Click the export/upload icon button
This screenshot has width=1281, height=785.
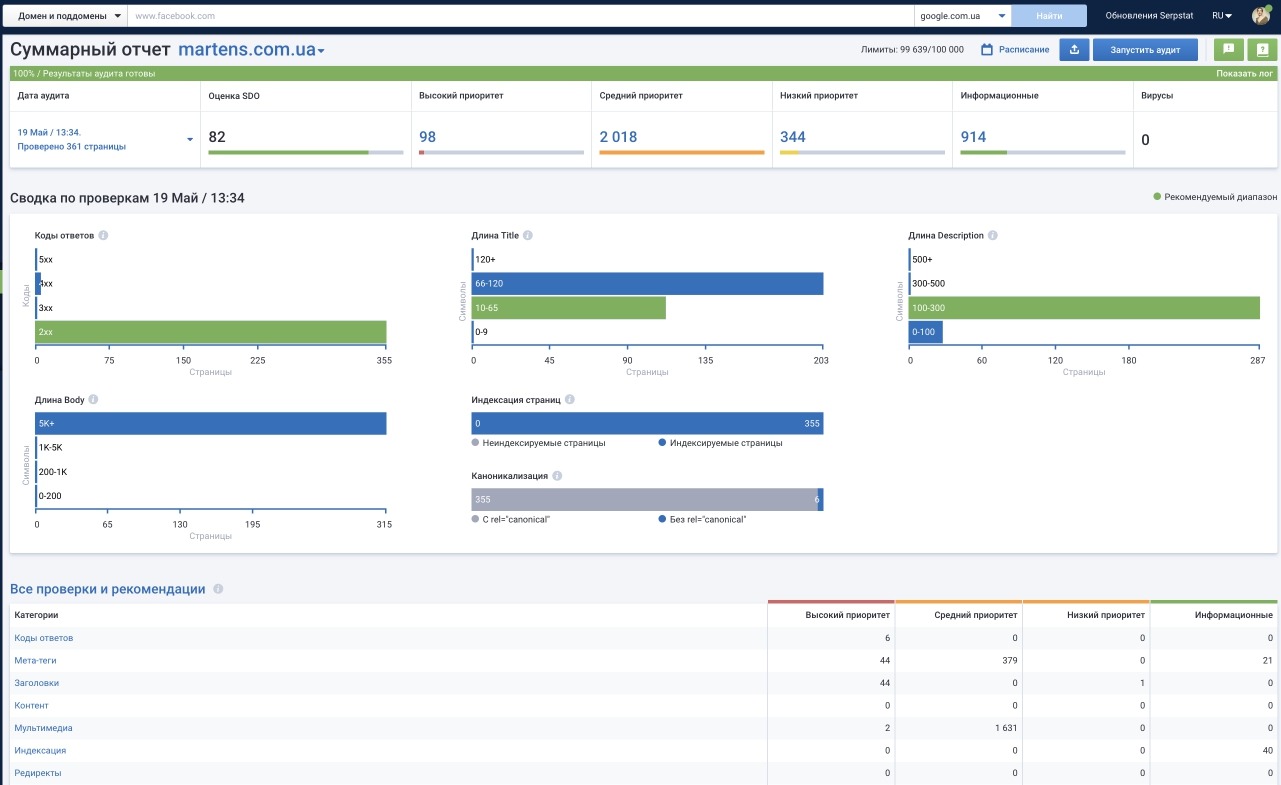[1074, 50]
